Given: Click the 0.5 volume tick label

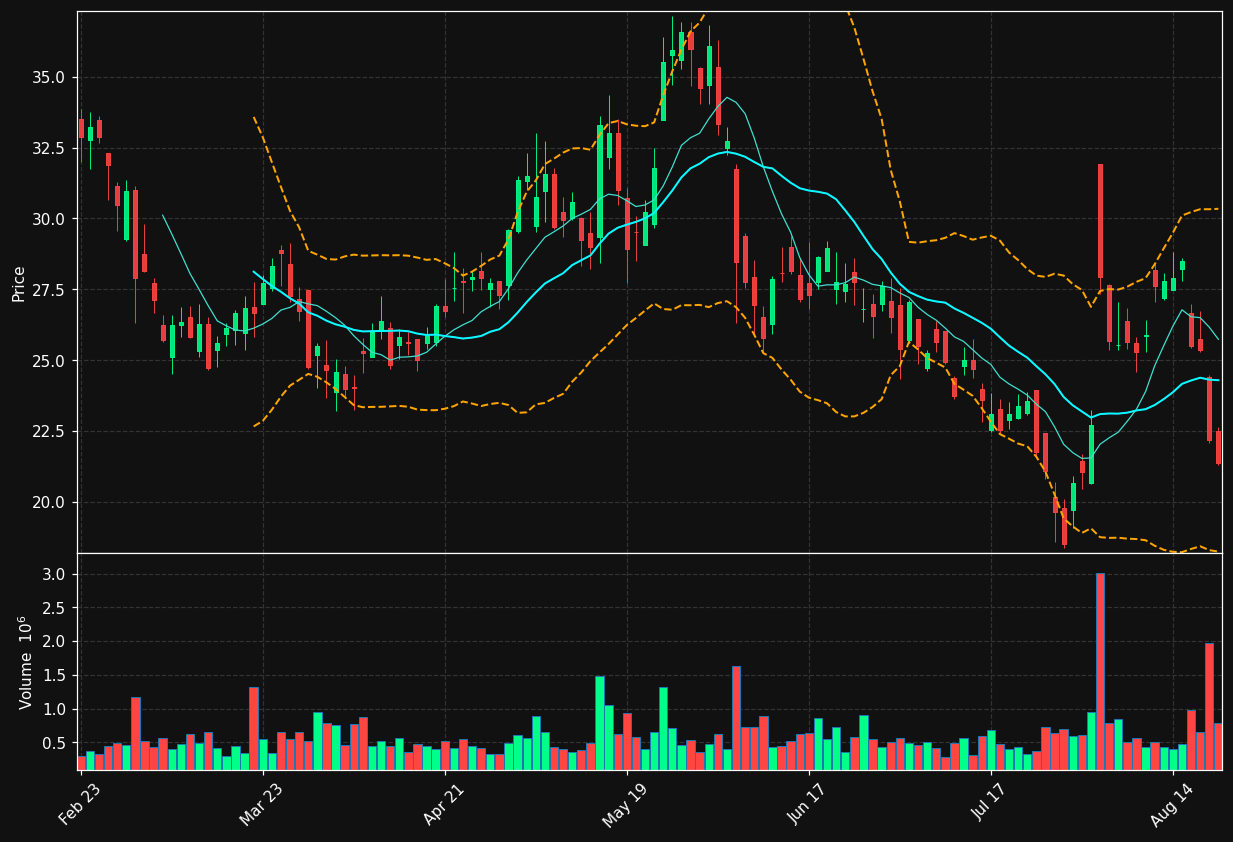Looking at the screenshot, I should click(x=55, y=744).
